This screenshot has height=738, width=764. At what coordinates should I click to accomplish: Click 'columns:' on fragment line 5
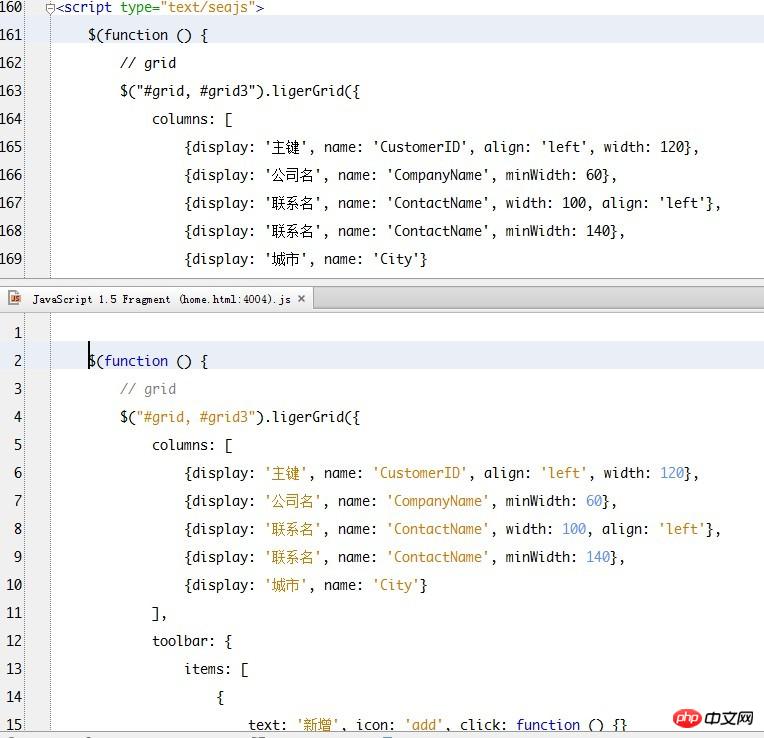tap(183, 445)
